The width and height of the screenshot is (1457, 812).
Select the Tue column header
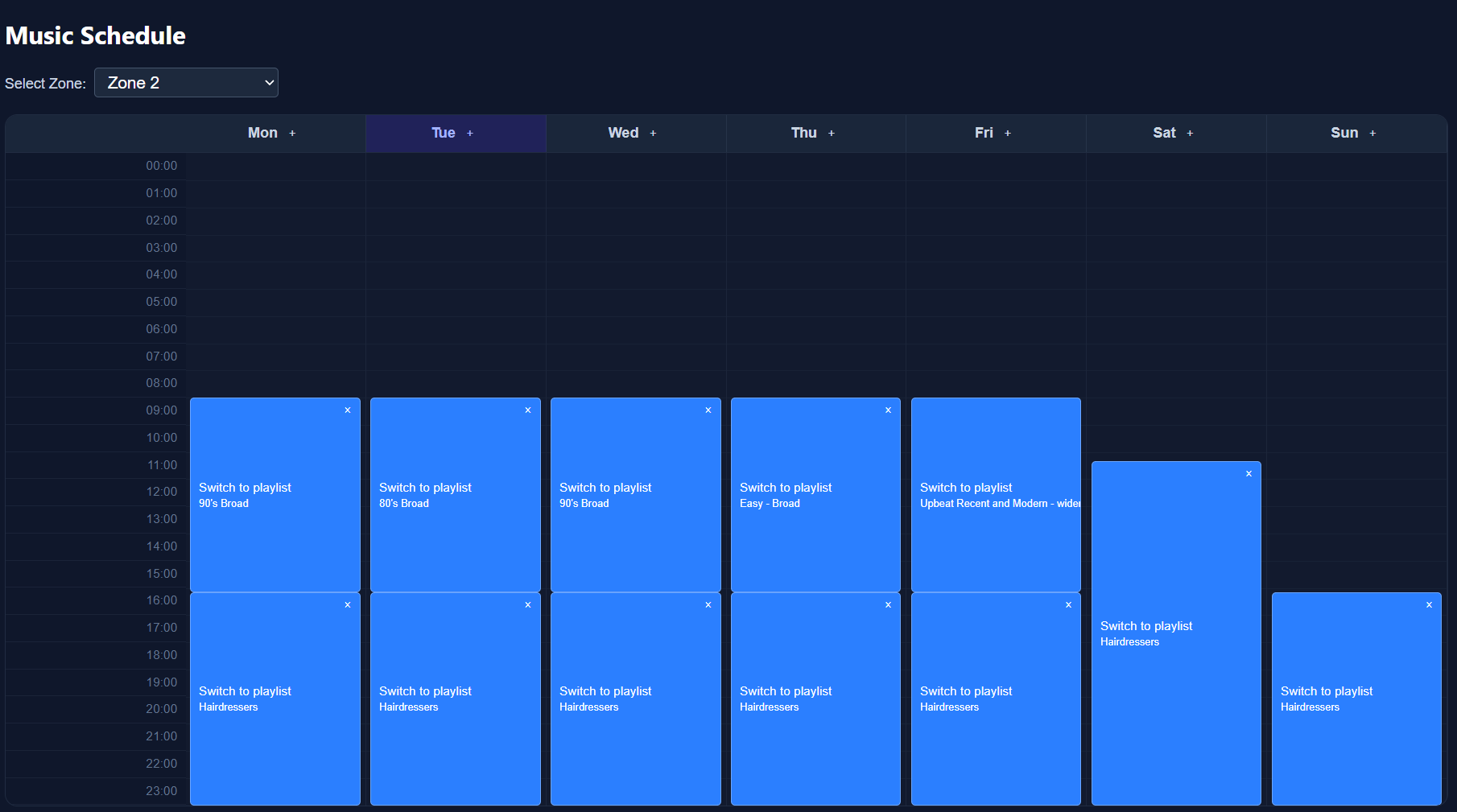point(443,134)
